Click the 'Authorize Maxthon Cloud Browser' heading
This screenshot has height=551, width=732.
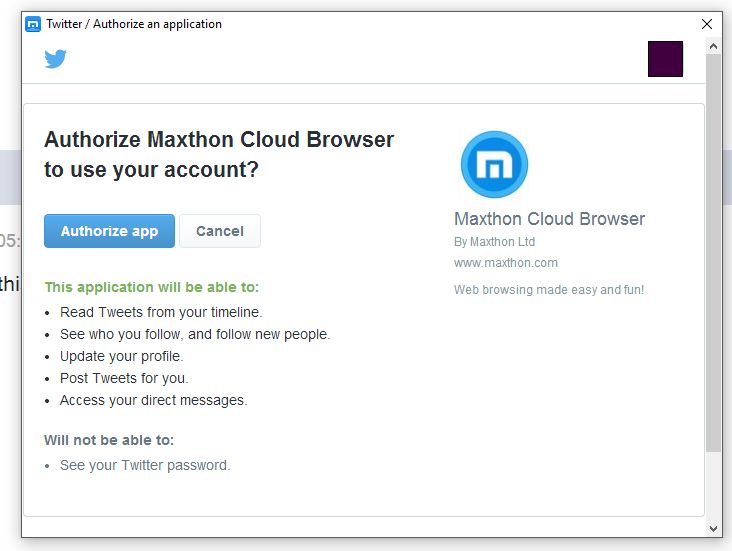[219, 140]
